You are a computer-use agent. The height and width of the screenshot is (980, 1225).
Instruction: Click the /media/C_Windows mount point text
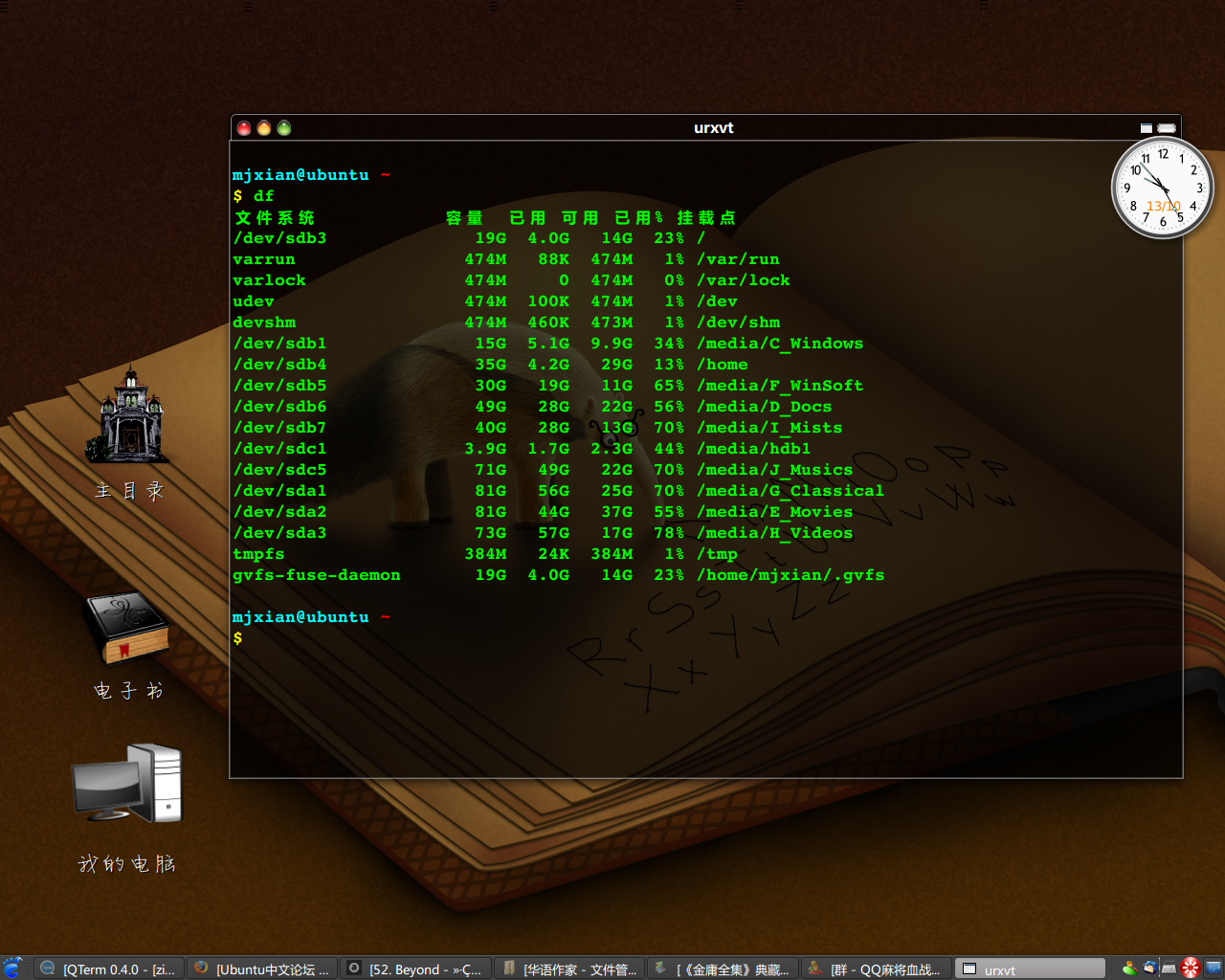tap(780, 344)
